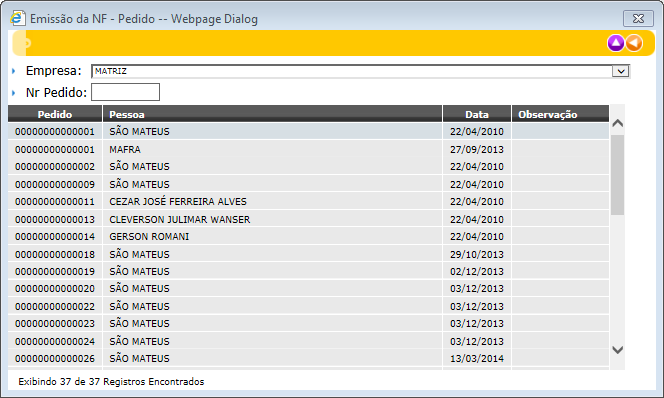Click the Empresa label
Viewport: 664px width, 398px height.
pyautogui.click(x=53, y=71)
